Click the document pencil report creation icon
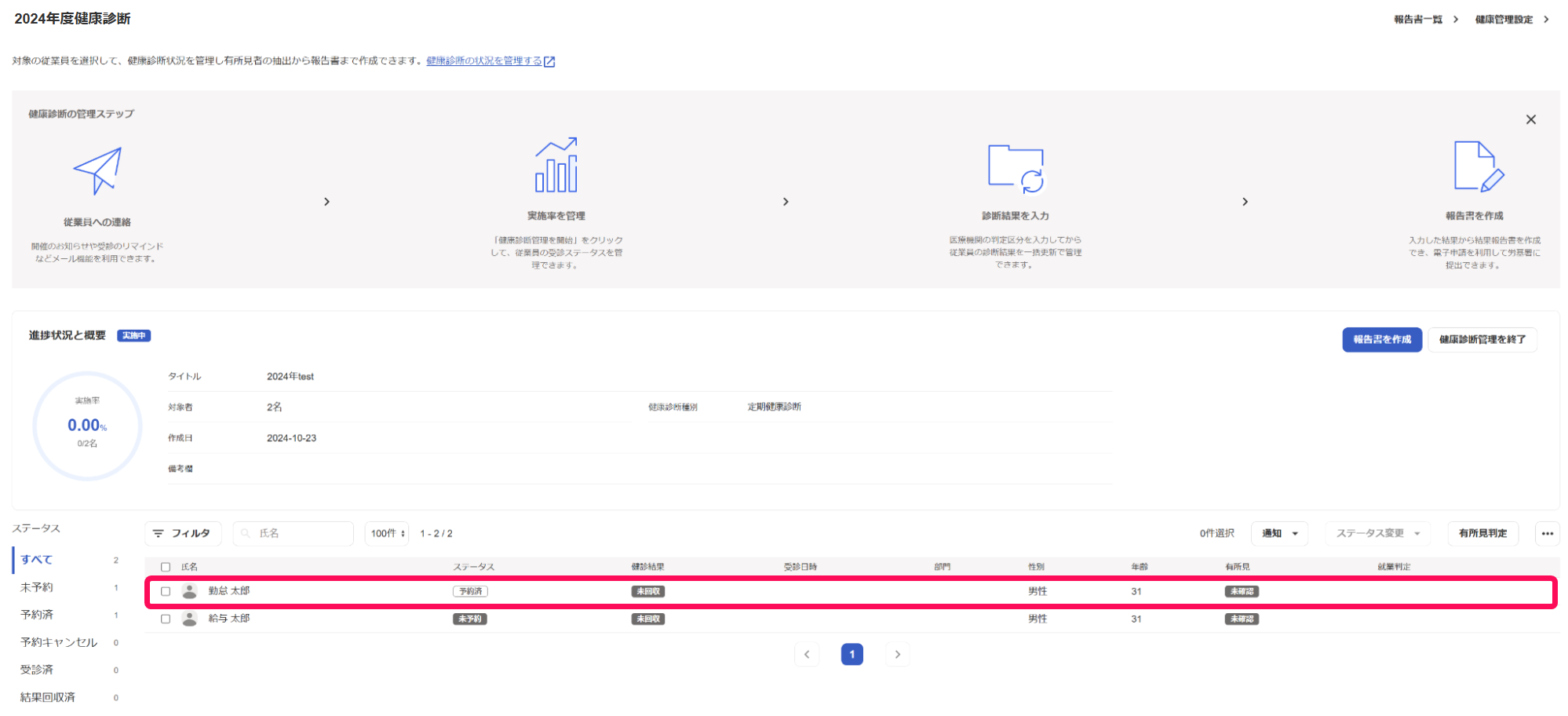 (1479, 166)
